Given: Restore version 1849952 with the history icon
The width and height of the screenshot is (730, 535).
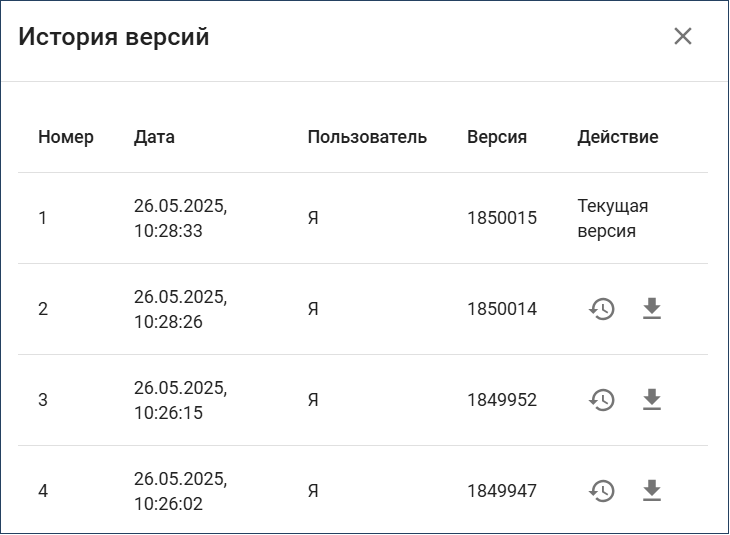Looking at the screenshot, I should pyautogui.click(x=602, y=400).
